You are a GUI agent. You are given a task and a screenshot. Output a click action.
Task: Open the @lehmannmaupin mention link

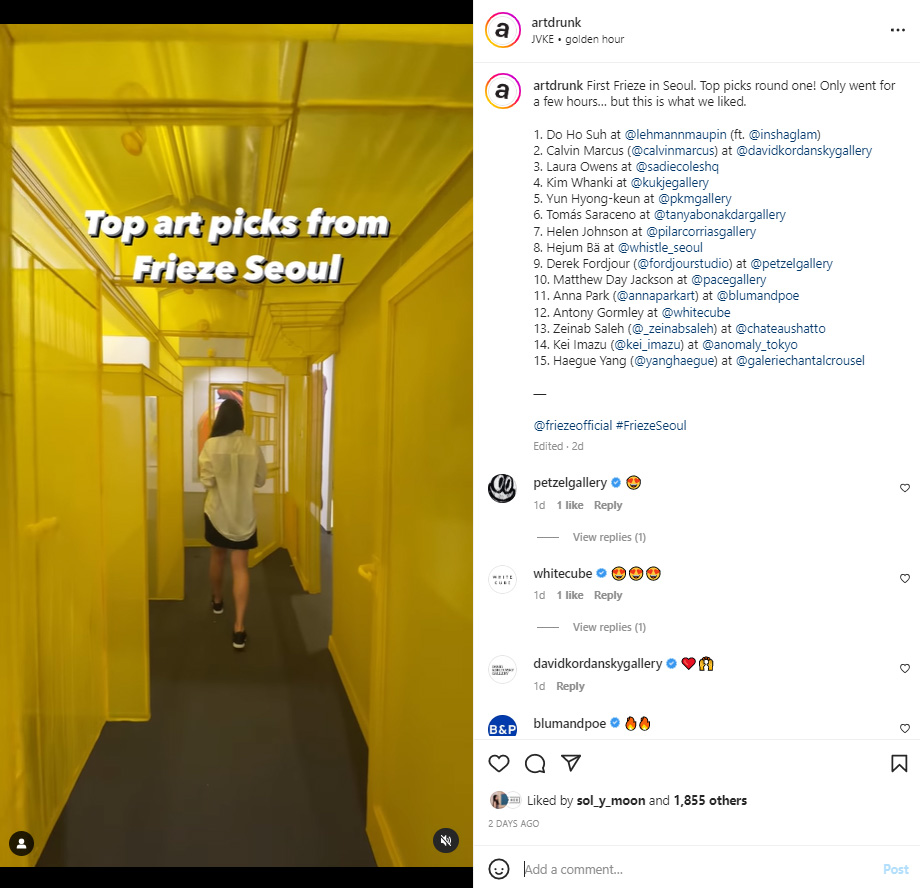point(675,134)
